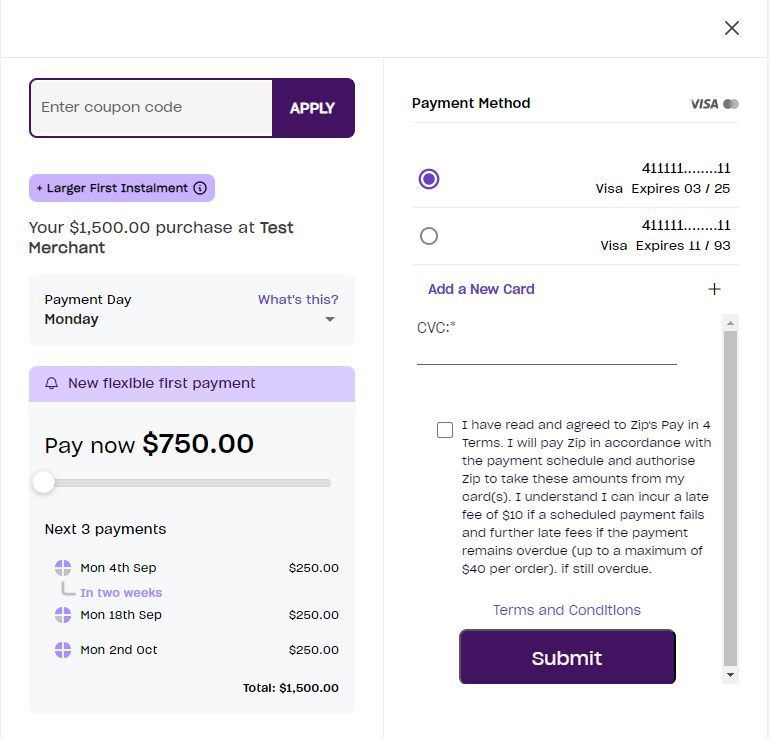The width and height of the screenshot is (770, 738).
Task: Click the Mastercard logo next to Visa
Action: [x=731, y=104]
